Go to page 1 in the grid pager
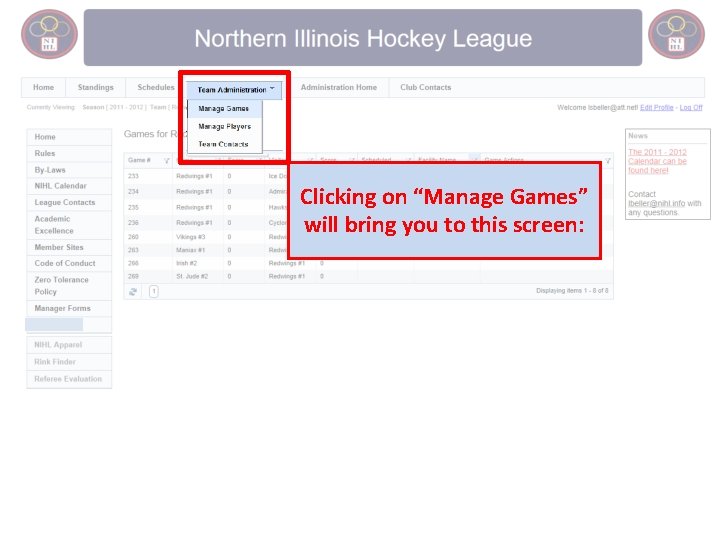720x540 pixels. (x=154, y=291)
